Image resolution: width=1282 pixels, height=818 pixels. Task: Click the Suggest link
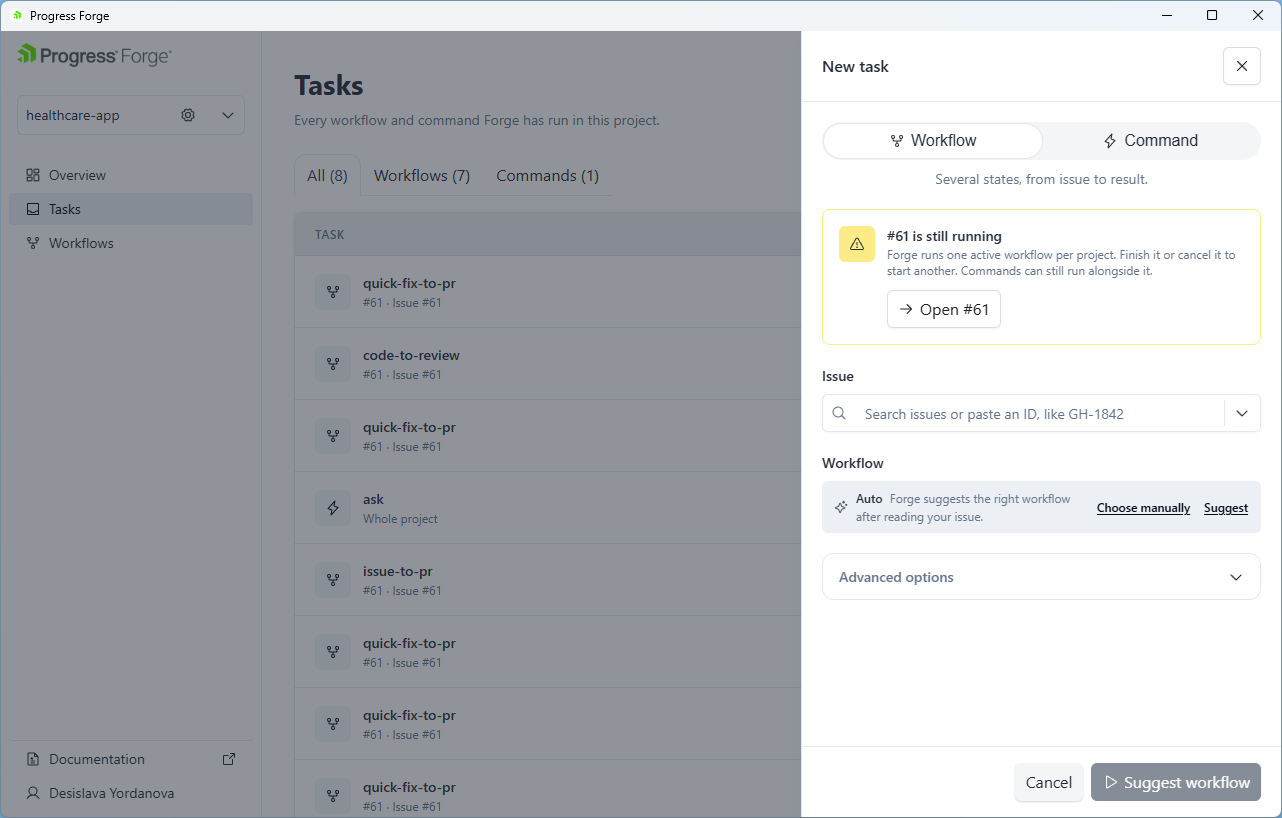coord(1226,508)
